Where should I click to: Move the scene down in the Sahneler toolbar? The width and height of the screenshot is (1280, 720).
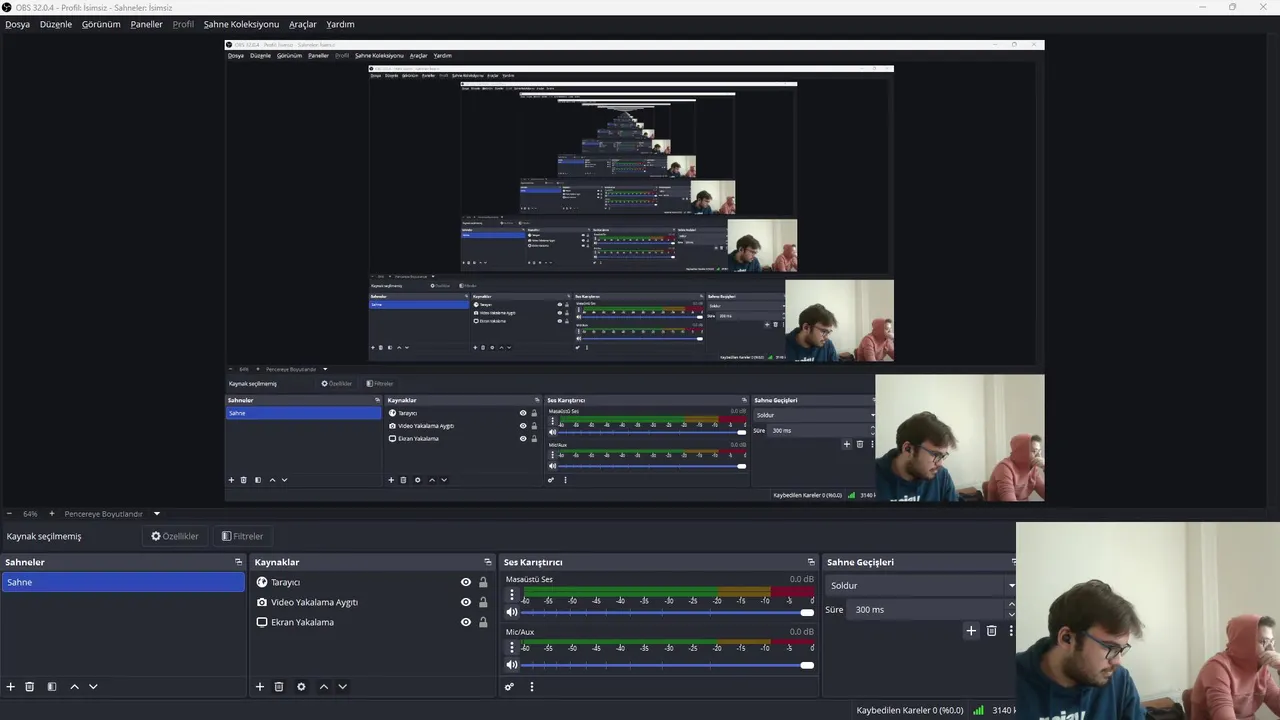93,687
